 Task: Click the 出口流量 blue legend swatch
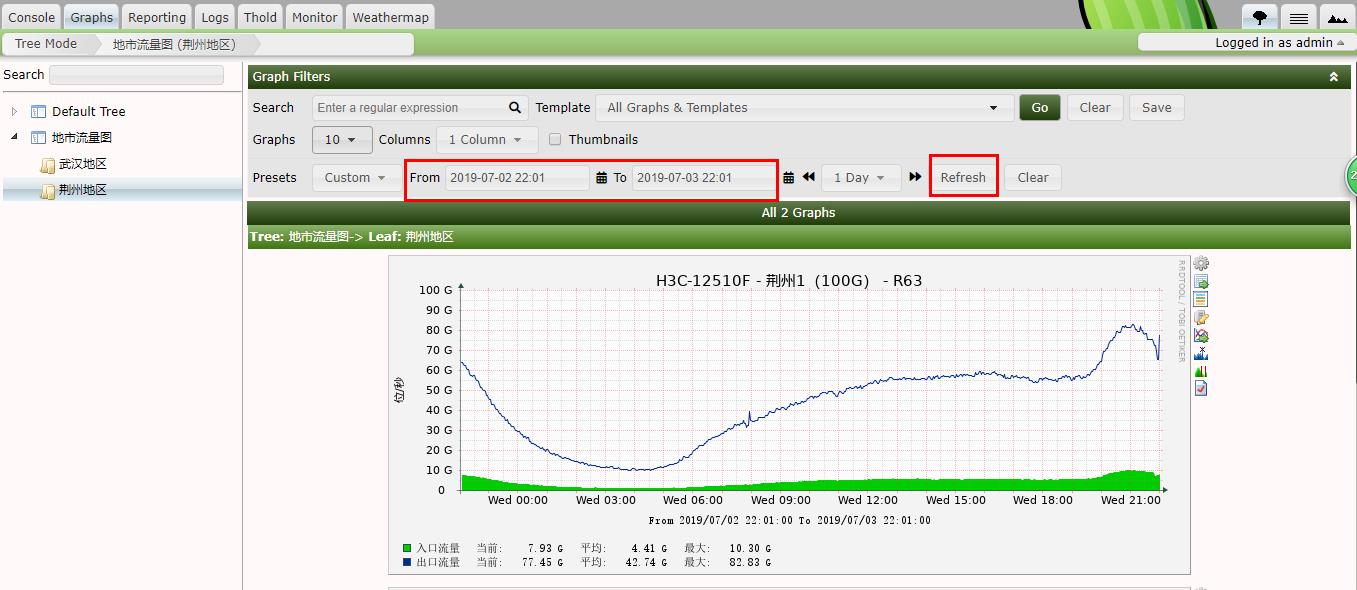click(x=407, y=562)
